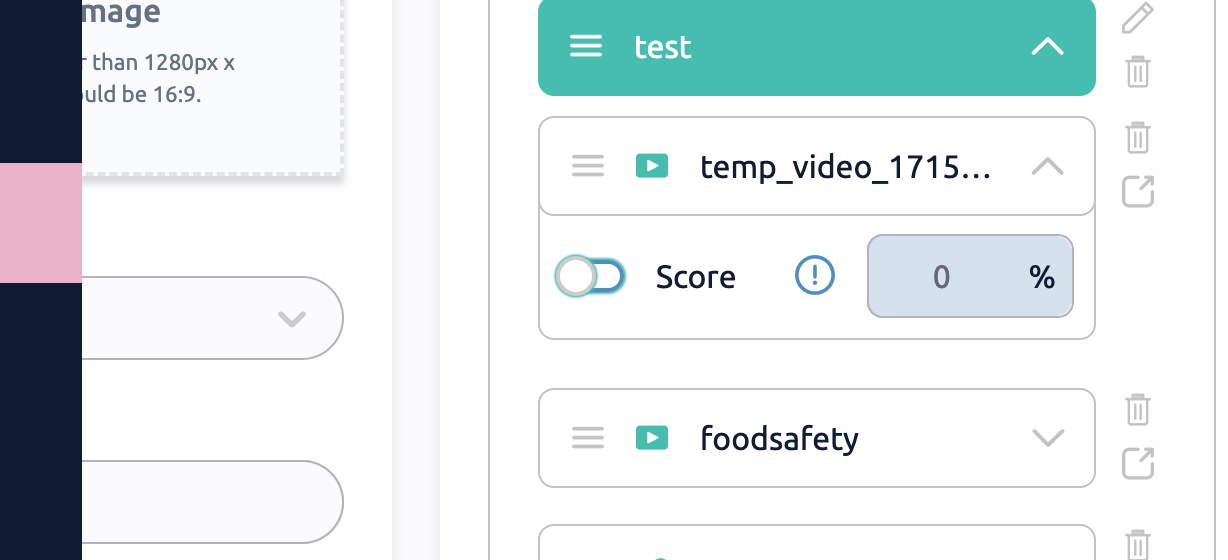Open temp_video item in new window icon

pos(1137,191)
